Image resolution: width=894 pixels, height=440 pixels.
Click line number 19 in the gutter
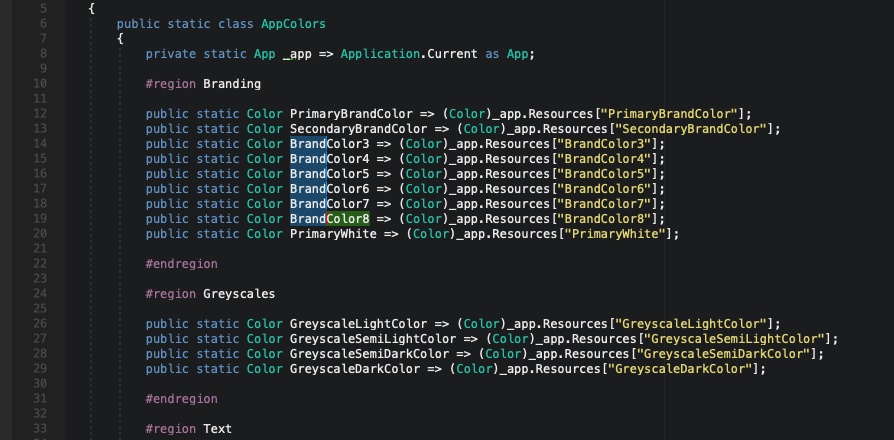40,219
